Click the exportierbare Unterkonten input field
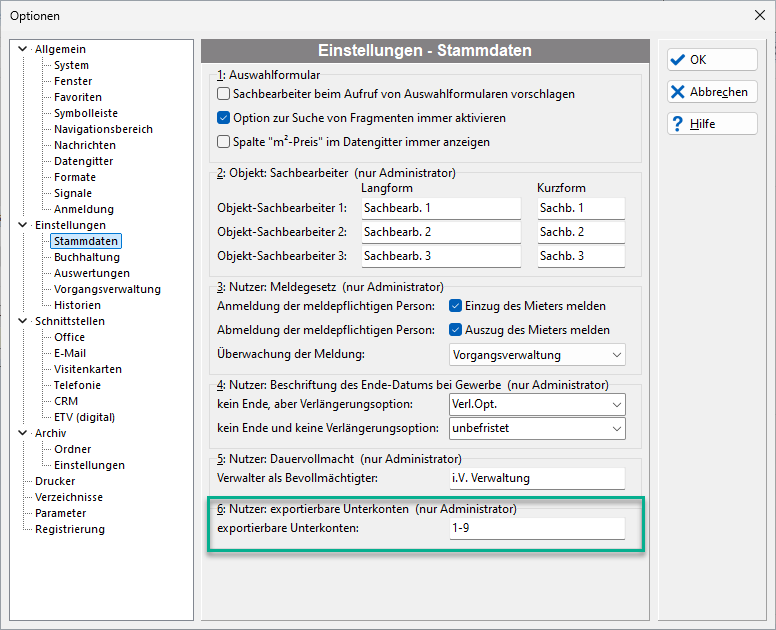The height and width of the screenshot is (630, 776). click(x=537, y=529)
